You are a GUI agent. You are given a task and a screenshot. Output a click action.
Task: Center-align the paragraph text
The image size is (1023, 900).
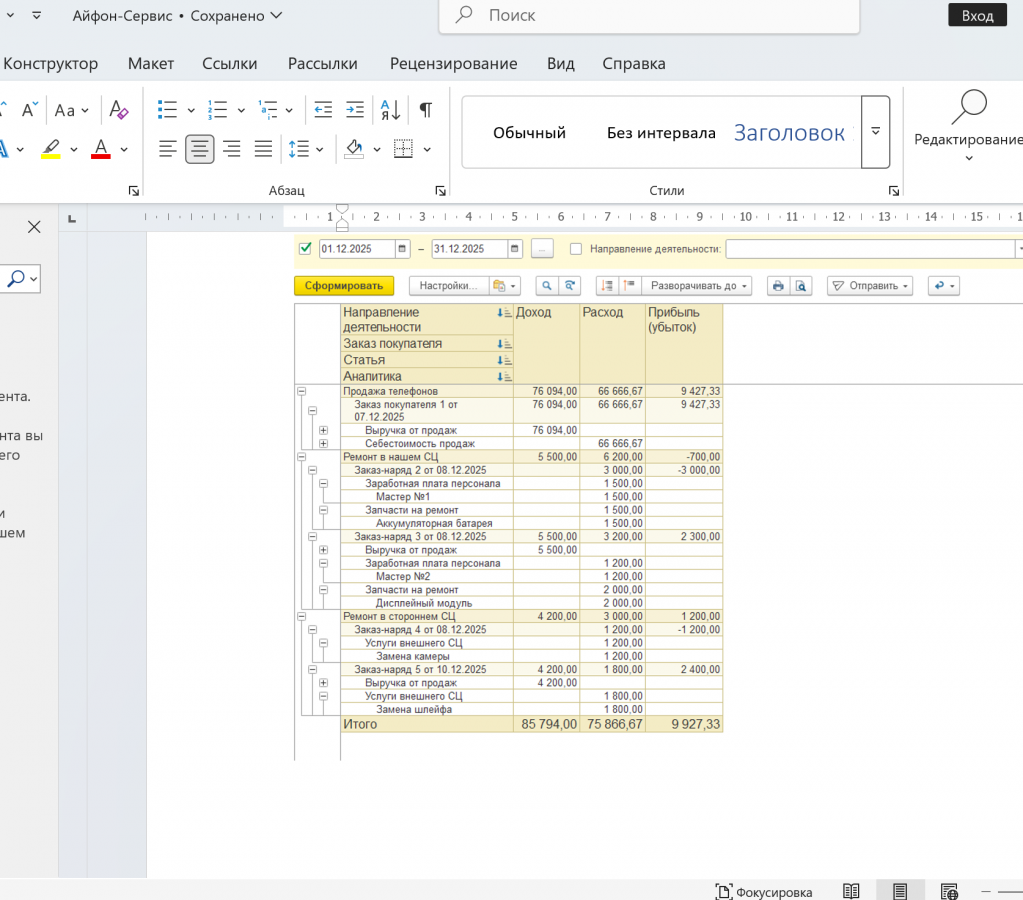(200, 149)
